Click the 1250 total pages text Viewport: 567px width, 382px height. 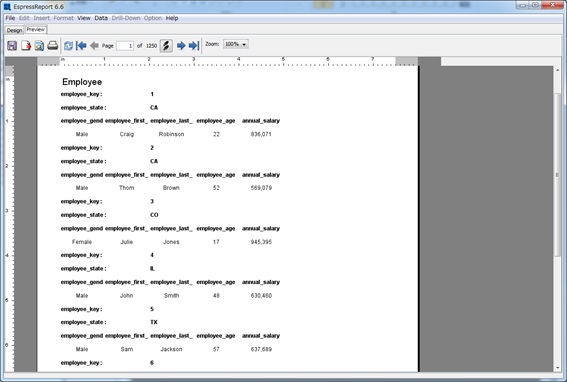pyautogui.click(x=152, y=46)
